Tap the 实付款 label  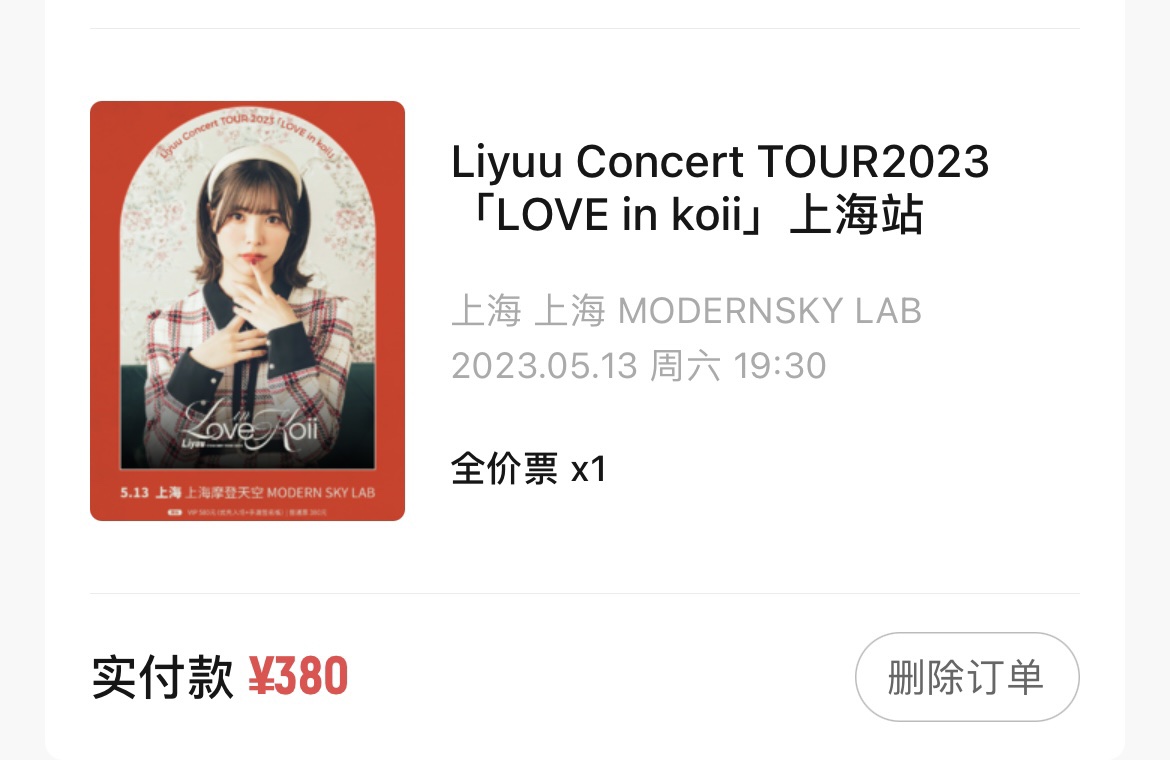point(163,677)
